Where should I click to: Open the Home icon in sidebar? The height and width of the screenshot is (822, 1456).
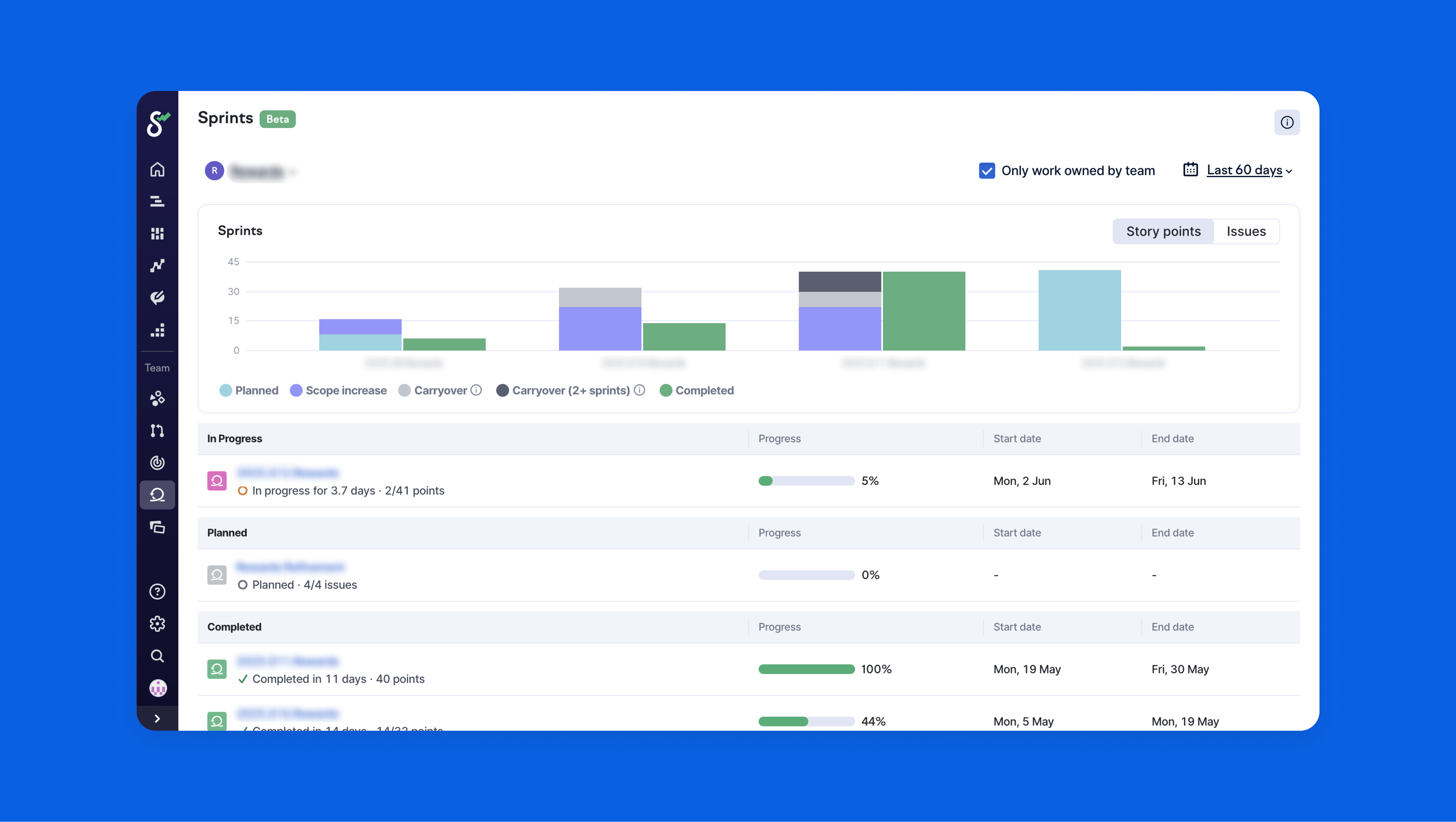coord(157,170)
